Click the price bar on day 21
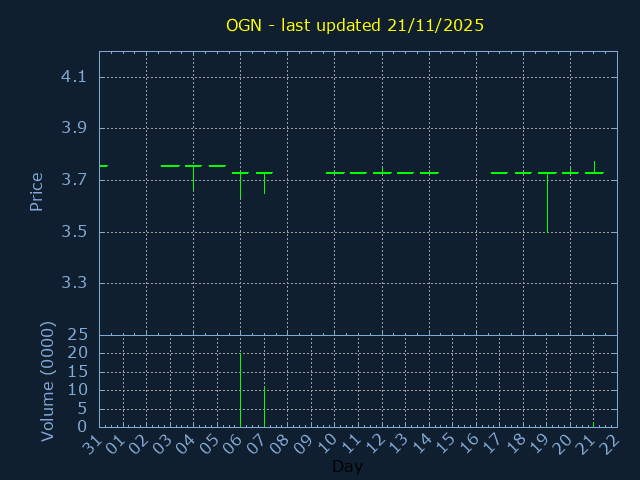 [594, 167]
